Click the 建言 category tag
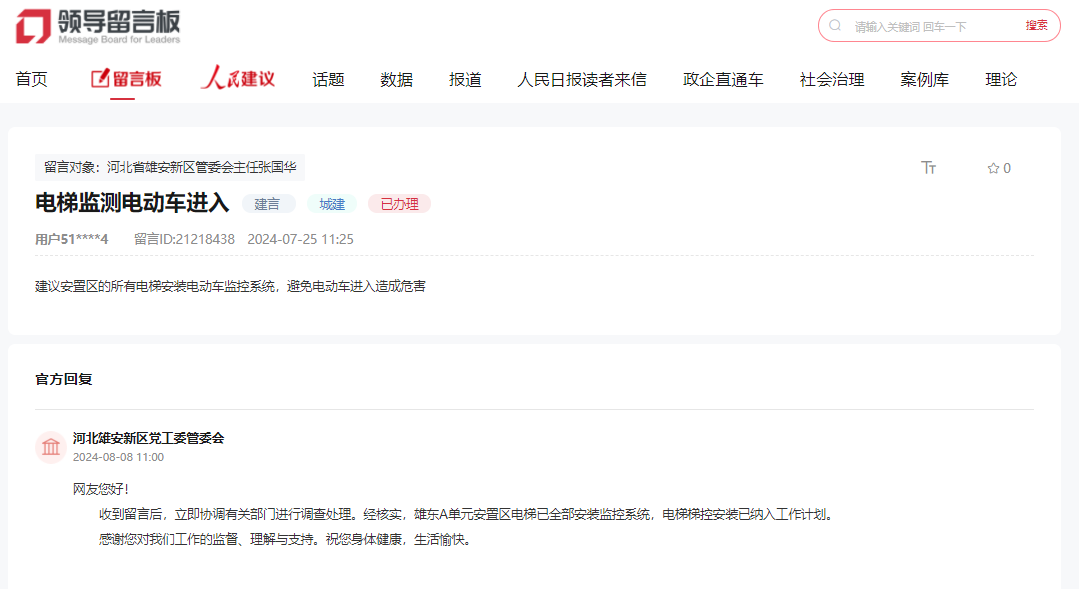The height and width of the screenshot is (589, 1079). [268, 204]
